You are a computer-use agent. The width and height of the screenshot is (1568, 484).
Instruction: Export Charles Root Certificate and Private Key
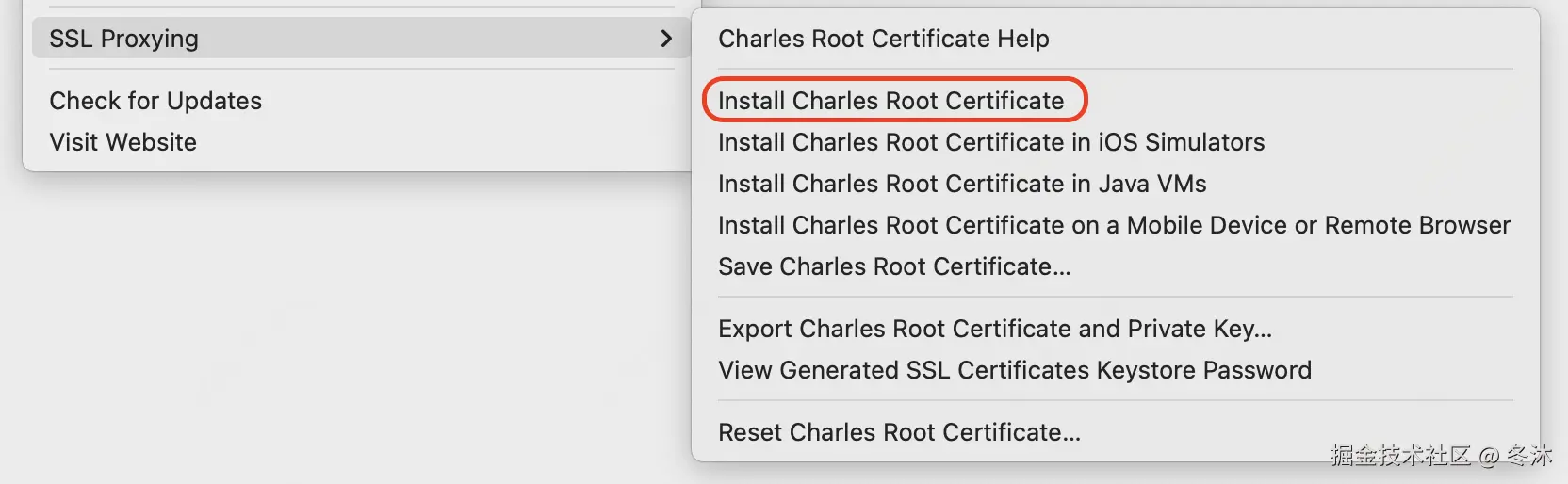click(x=995, y=329)
